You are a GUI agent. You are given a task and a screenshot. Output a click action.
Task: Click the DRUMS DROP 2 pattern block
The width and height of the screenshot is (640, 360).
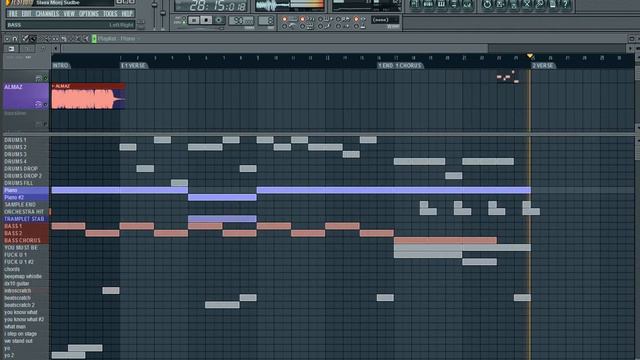tap(453, 176)
